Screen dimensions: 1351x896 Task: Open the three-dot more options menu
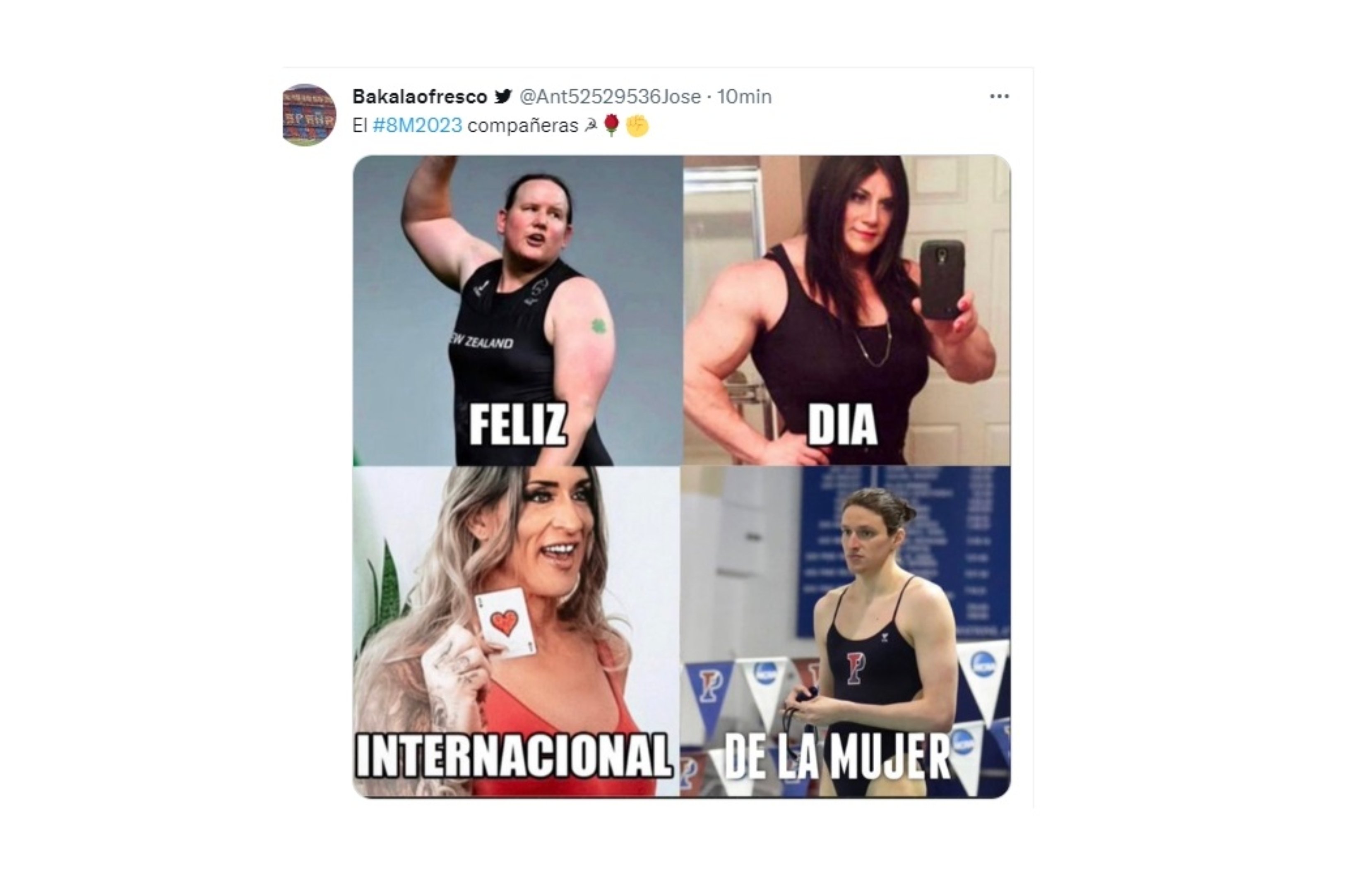[999, 96]
